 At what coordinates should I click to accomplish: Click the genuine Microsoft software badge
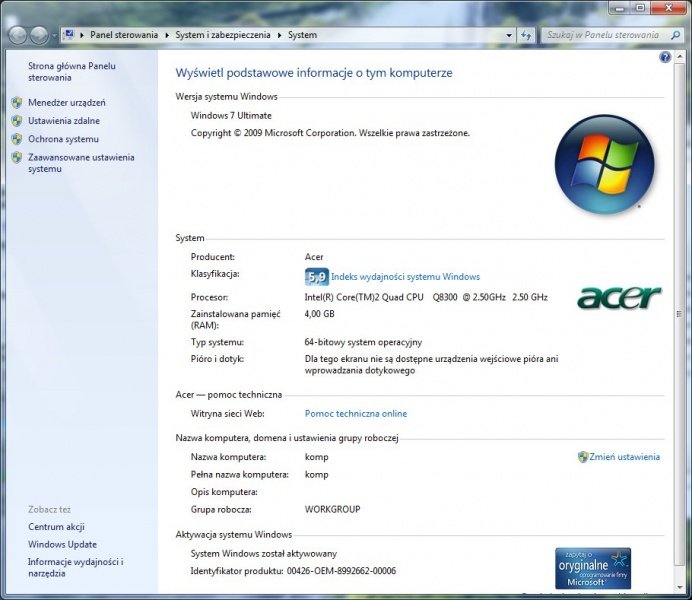pos(592,567)
